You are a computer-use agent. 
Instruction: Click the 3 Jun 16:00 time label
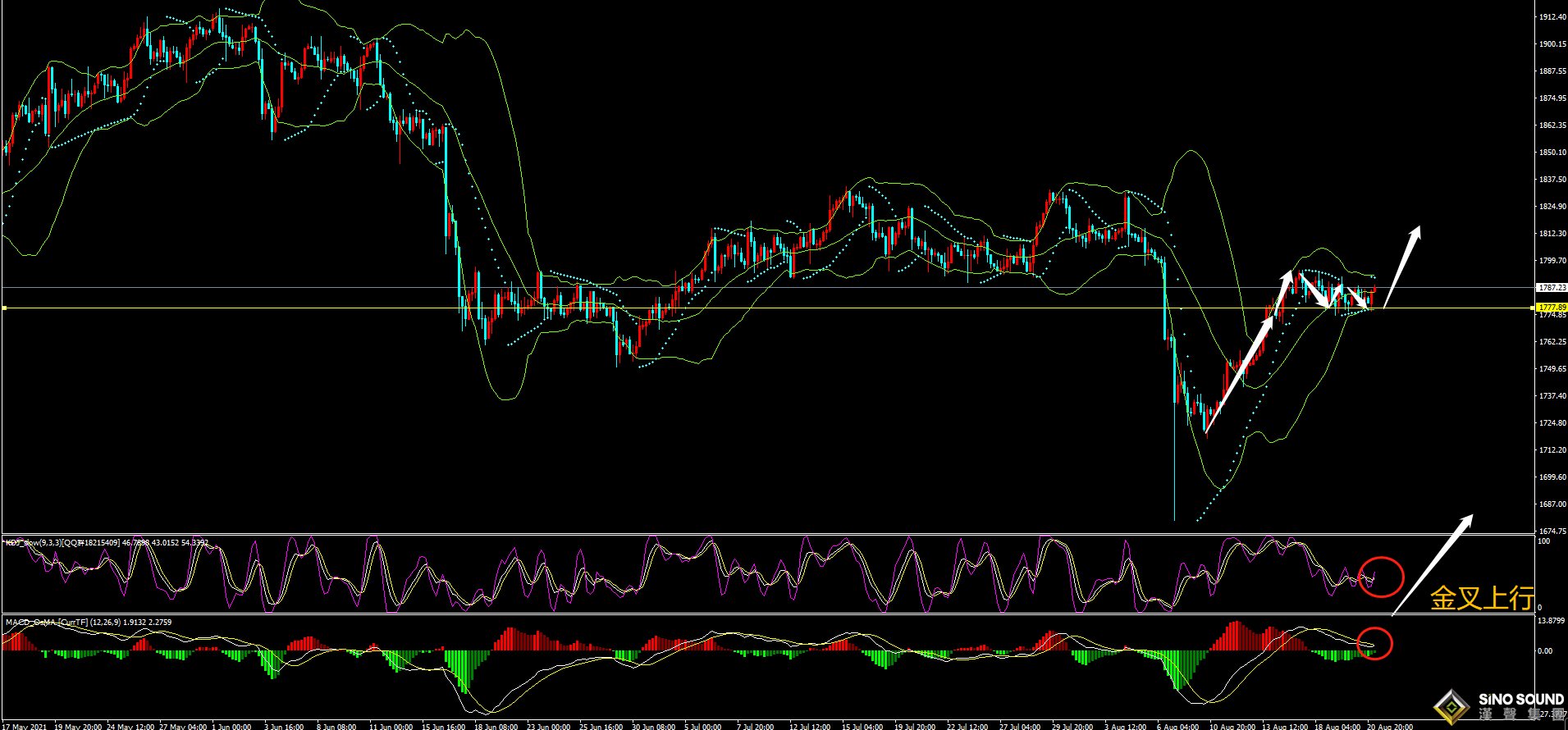click(284, 726)
